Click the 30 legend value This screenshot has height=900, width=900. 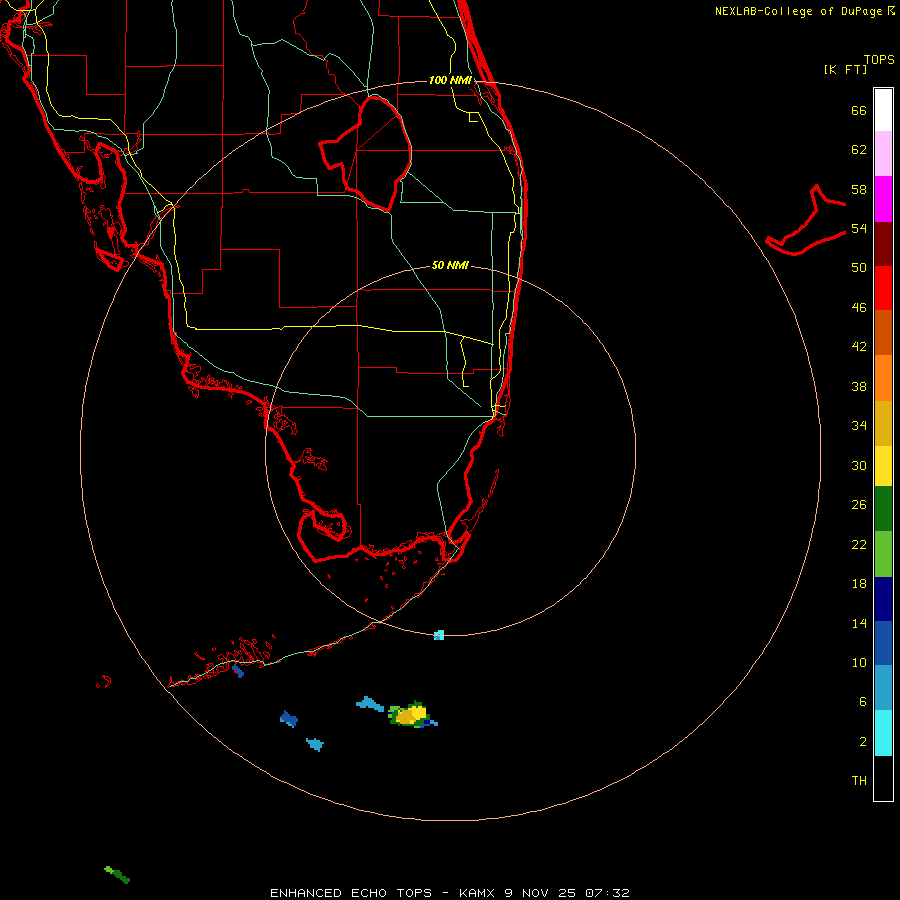coord(859,465)
